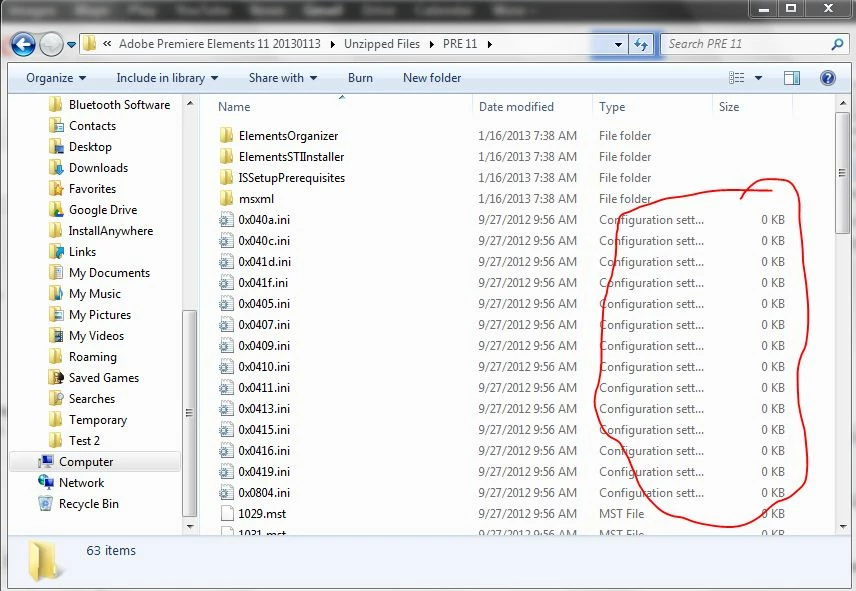Open the Help icon
Image resolution: width=856 pixels, height=591 pixels.
pyautogui.click(x=828, y=78)
